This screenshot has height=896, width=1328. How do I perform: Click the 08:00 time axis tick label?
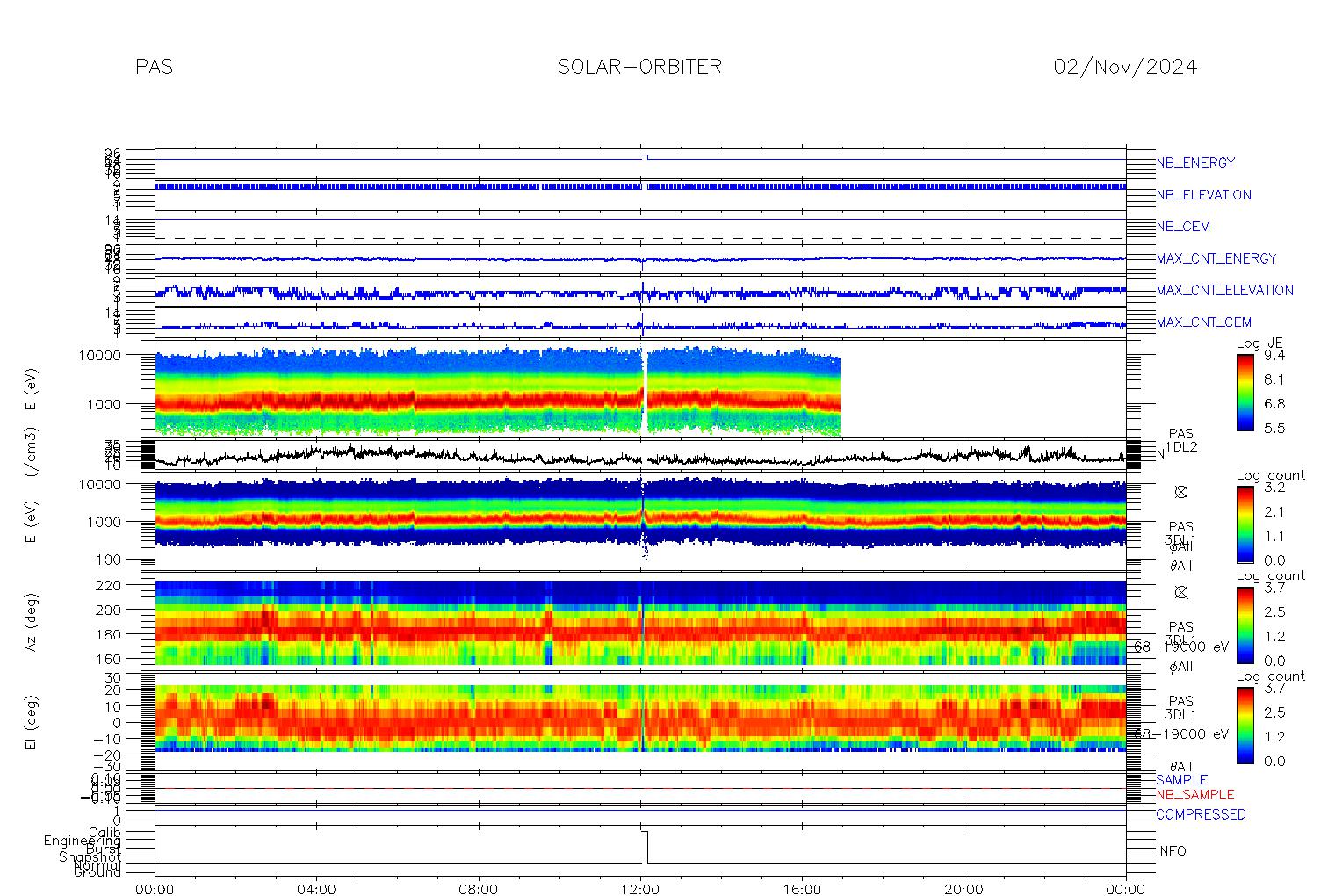[x=479, y=889]
